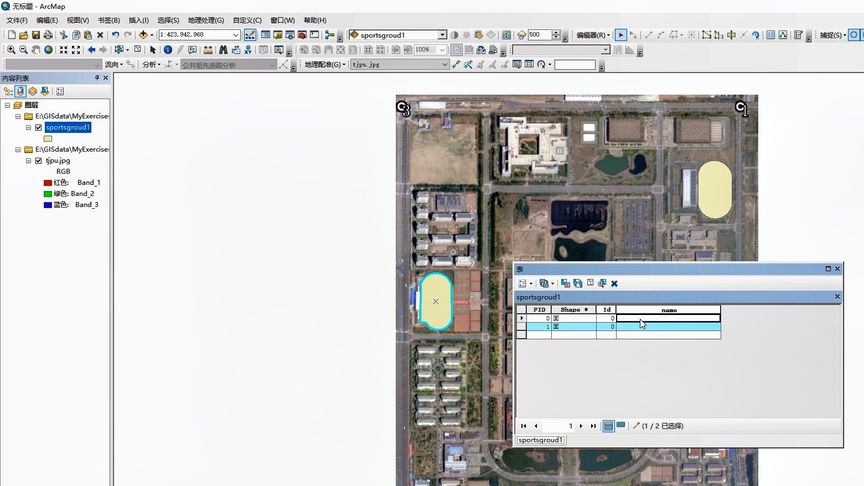Click the 编辑器(R) dropdown button
This screenshot has height=486, width=864.
[593, 35]
